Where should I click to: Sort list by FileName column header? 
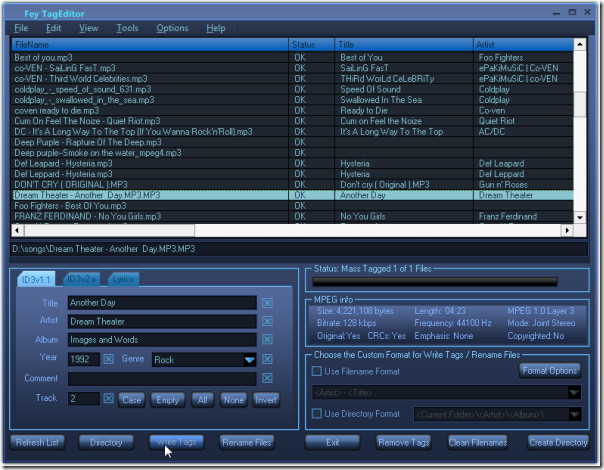[x=150, y=45]
